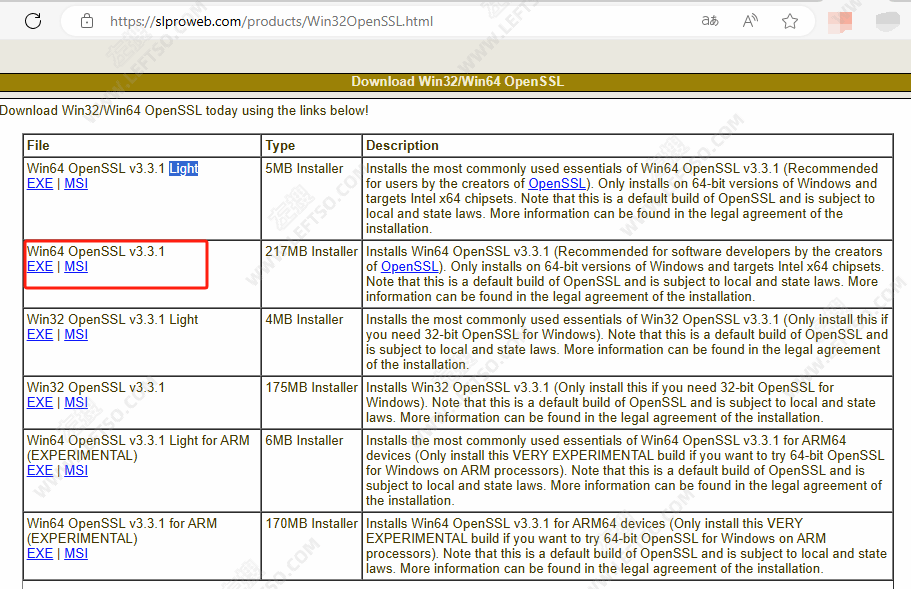
Task: Download Win32 OpenSSL v3.3.1 Light EXE
Action: pyautogui.click(x=40, y=335)
